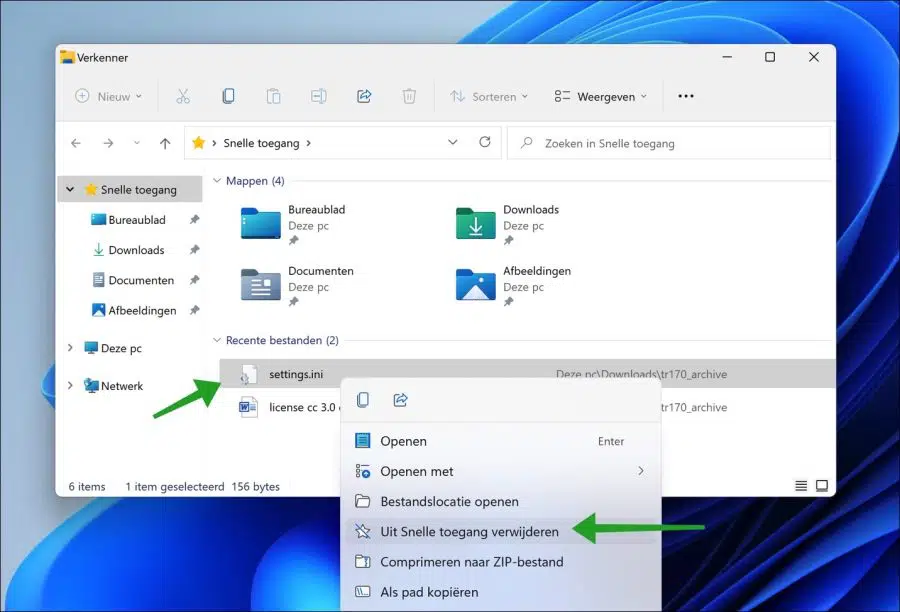Select Deze pc in the sidebar

tap(121, 348)
